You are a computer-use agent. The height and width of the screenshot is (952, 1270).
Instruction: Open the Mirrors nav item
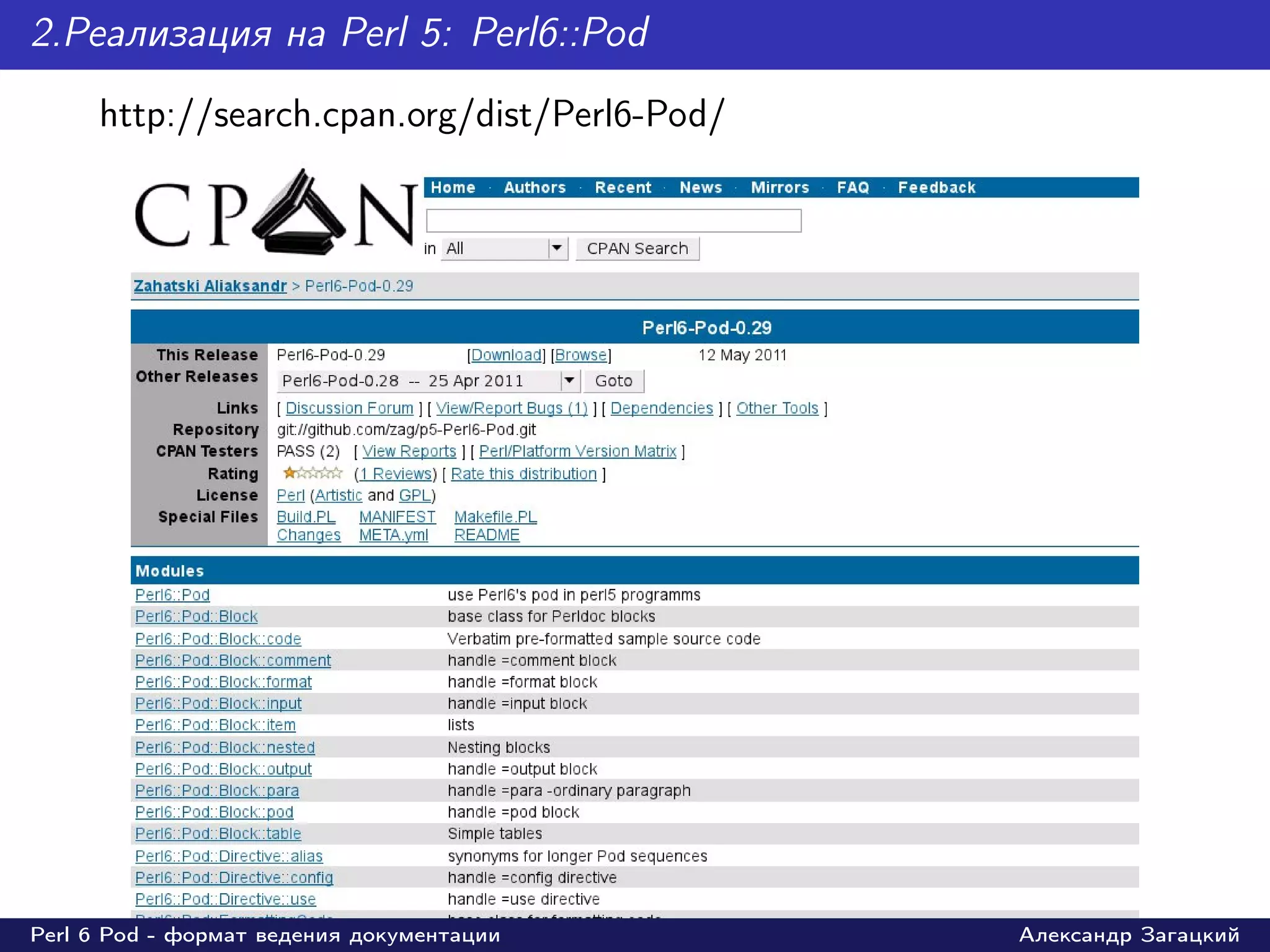pyautogui.click(x=780, y=188)
